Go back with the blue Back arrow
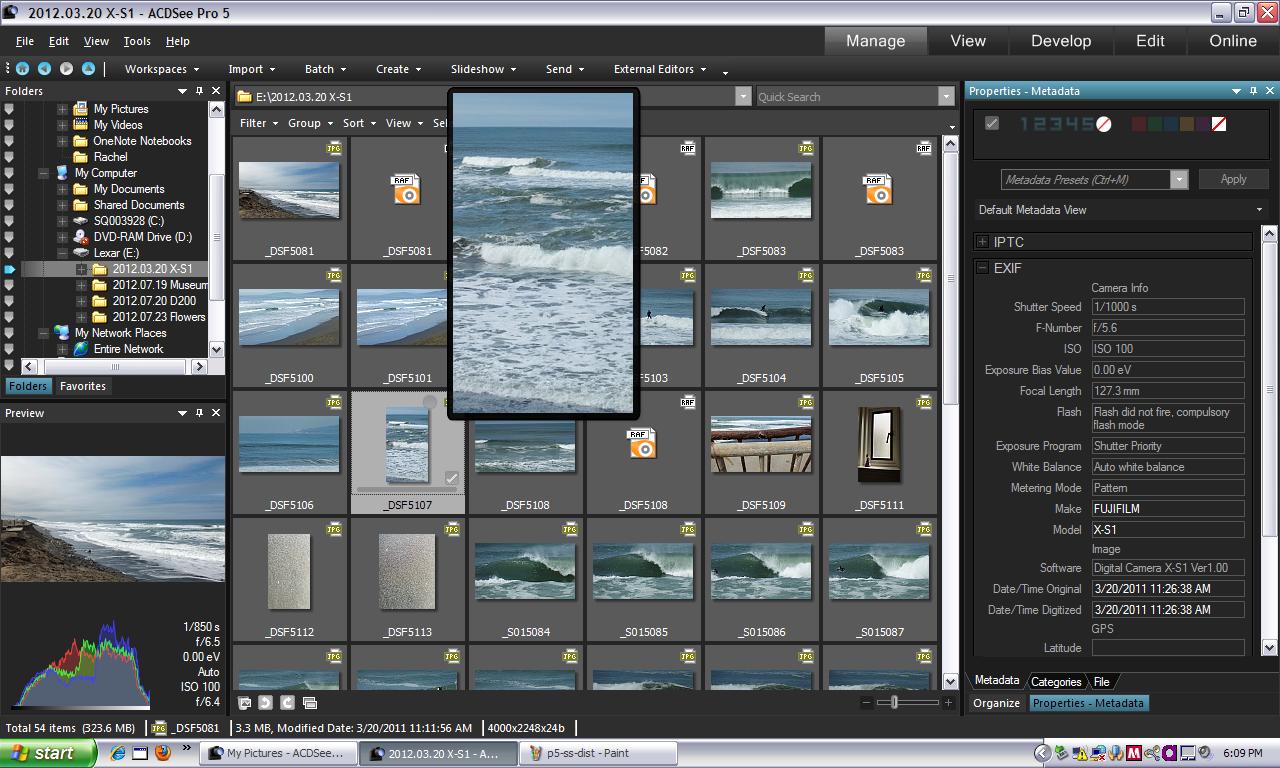Screen dimensions: 1280x768 pos(44,69)
